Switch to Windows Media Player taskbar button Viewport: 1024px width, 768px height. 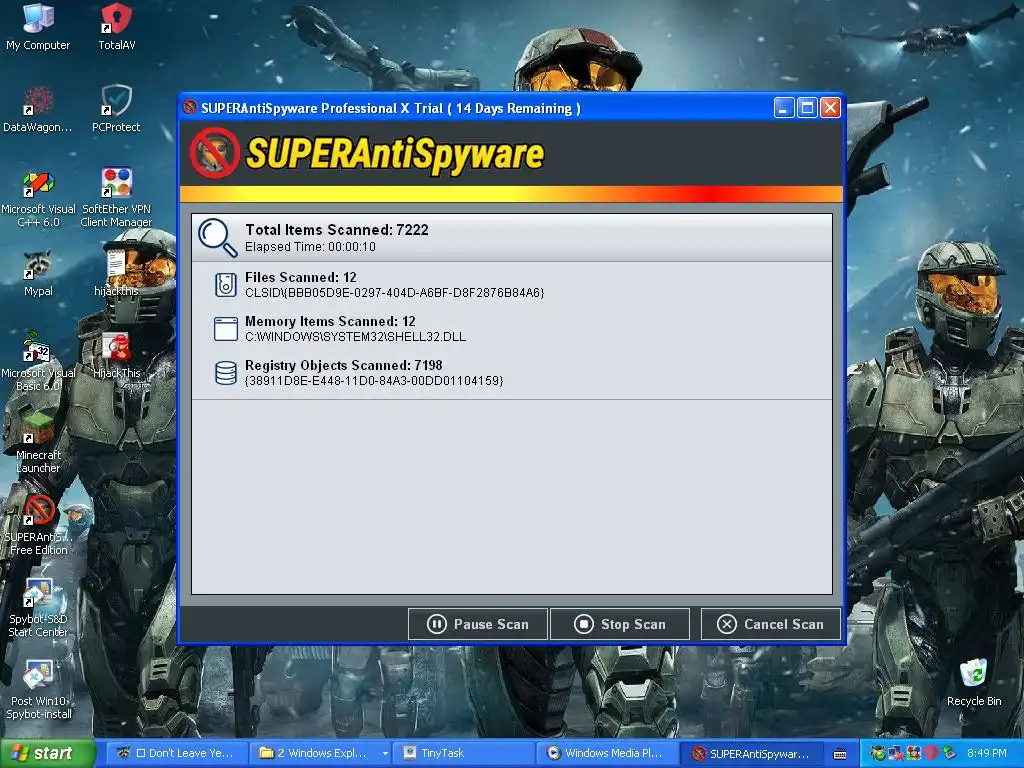pos(607,753)
